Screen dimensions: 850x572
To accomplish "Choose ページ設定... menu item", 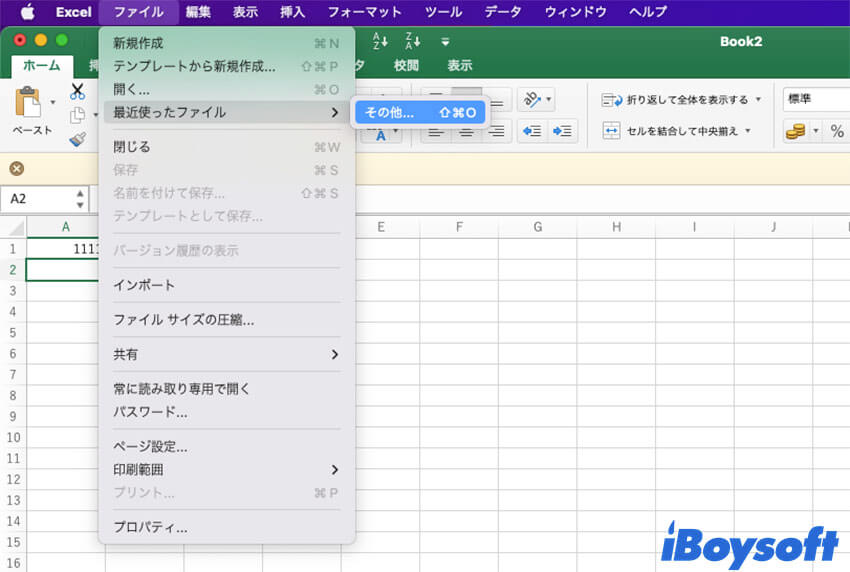I will click(227, 447).
